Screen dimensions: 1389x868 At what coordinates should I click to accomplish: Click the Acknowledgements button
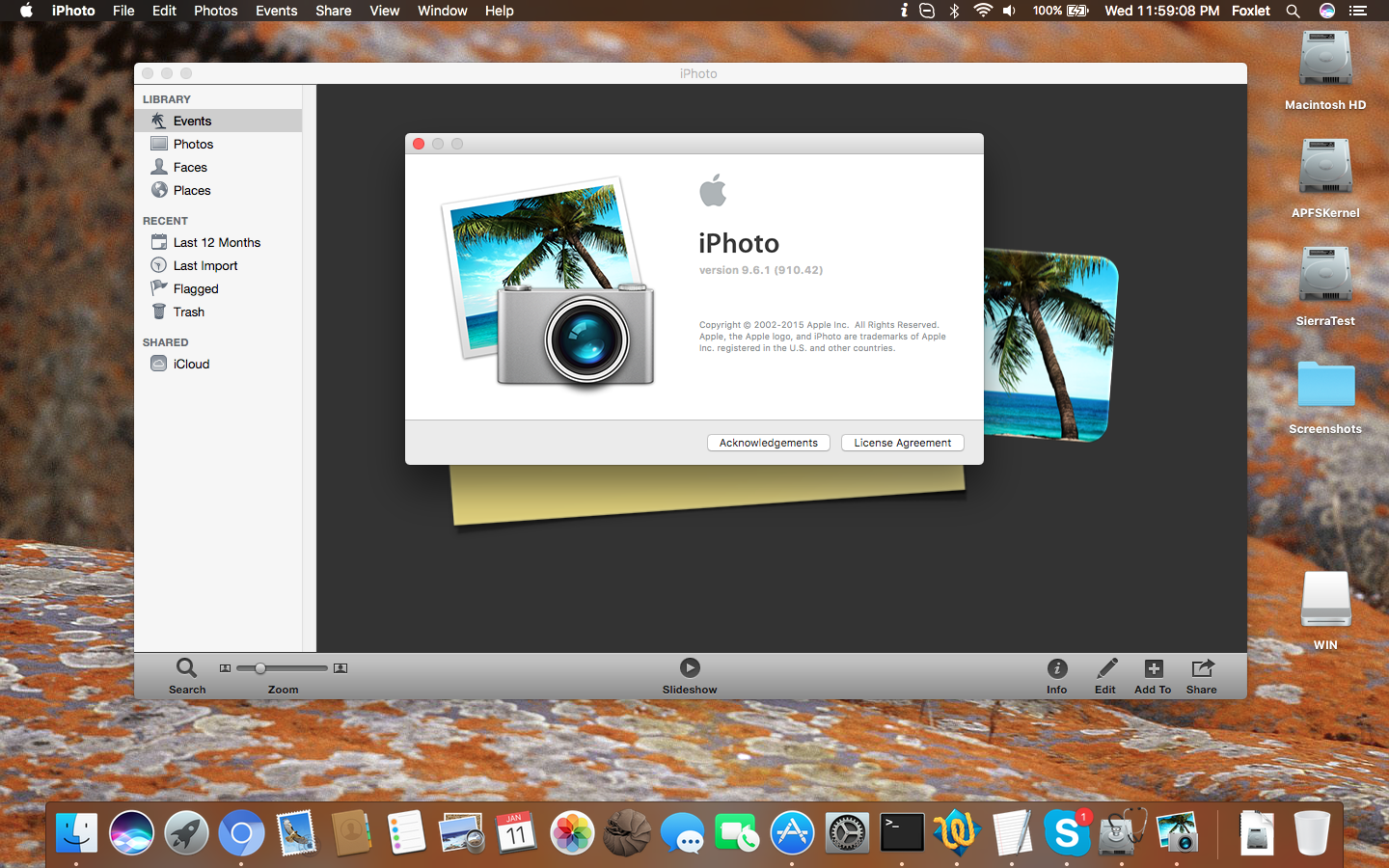coord(769,443)
